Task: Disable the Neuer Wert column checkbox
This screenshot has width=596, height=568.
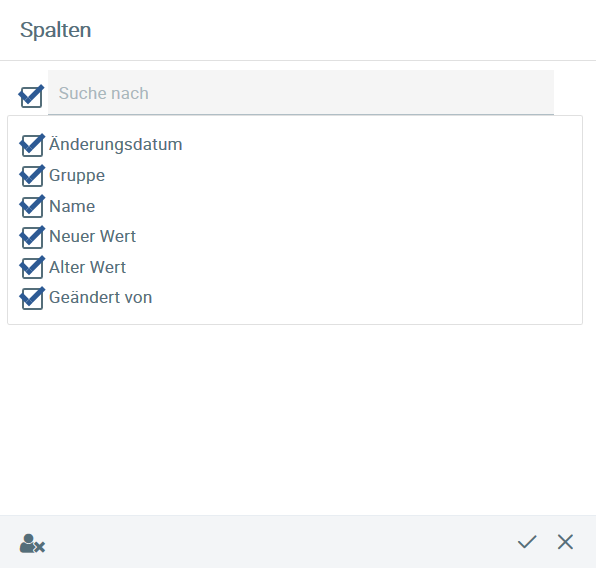Action: (32, 237)
